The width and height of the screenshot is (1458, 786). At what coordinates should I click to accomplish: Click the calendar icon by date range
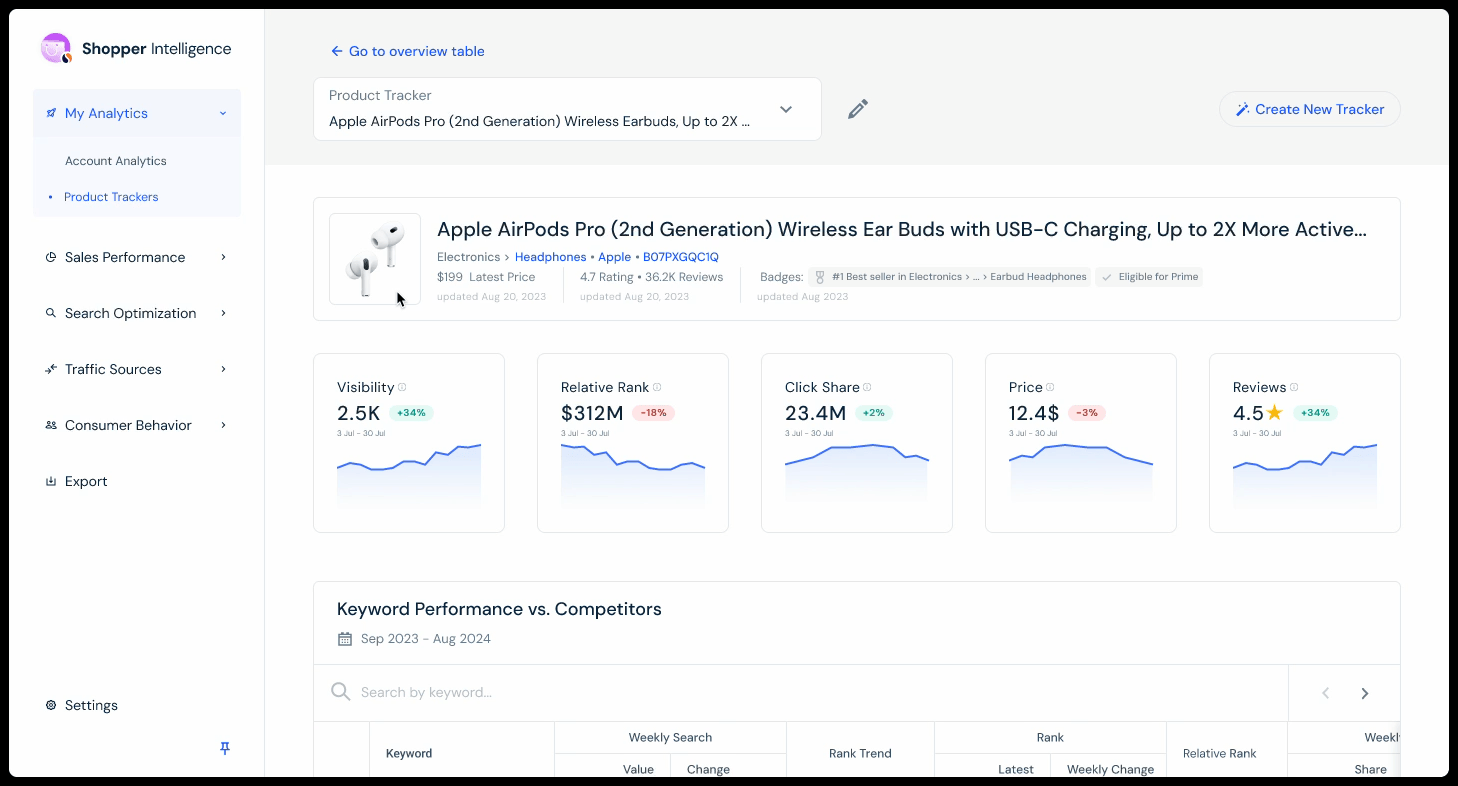click(345, 639)
